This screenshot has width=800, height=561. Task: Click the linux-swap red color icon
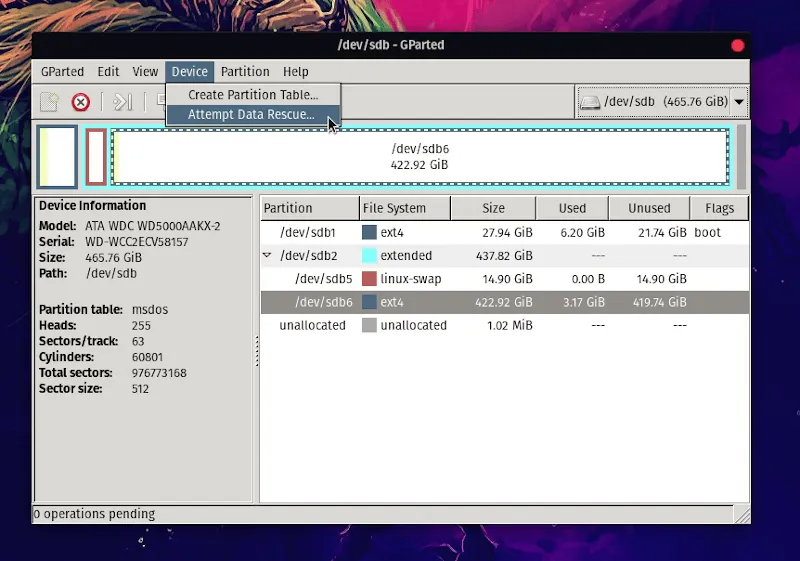tap(369, 279)
